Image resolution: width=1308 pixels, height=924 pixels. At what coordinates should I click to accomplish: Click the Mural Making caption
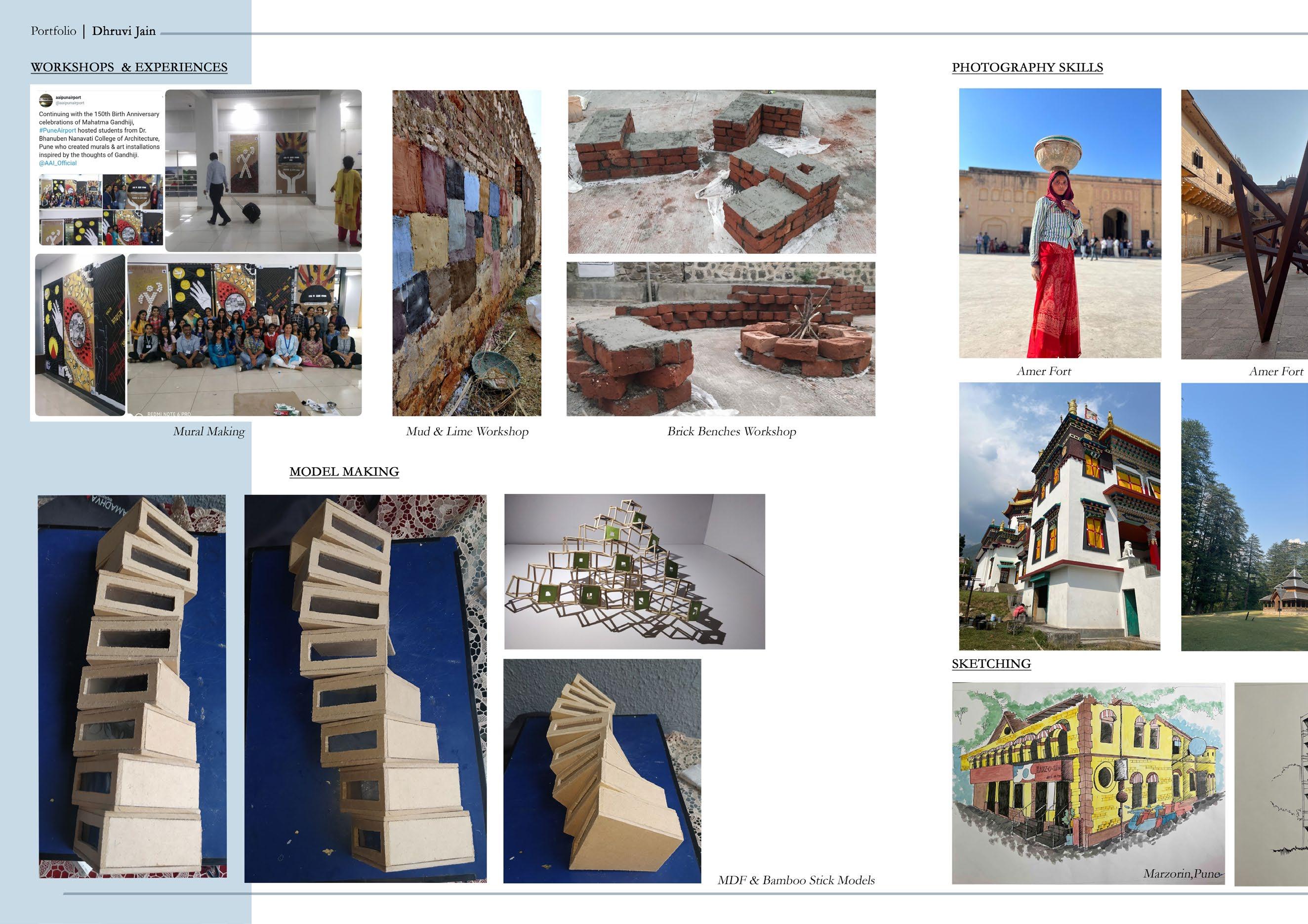coord(208,431)
